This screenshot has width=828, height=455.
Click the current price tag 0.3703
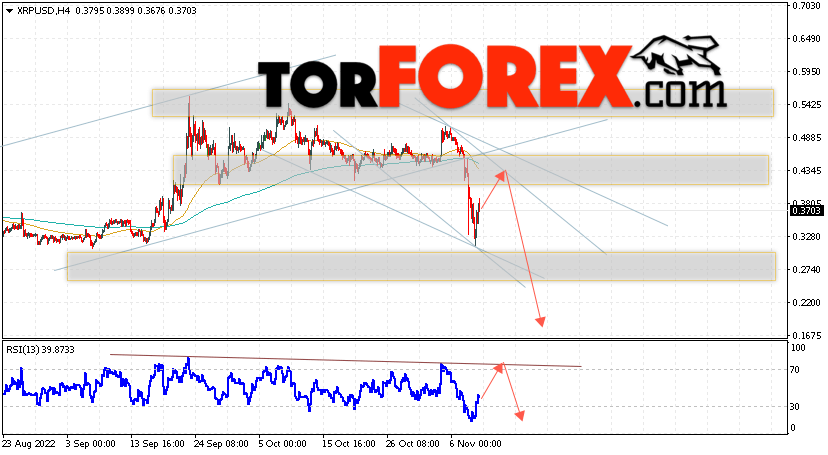tap(806, 211)
